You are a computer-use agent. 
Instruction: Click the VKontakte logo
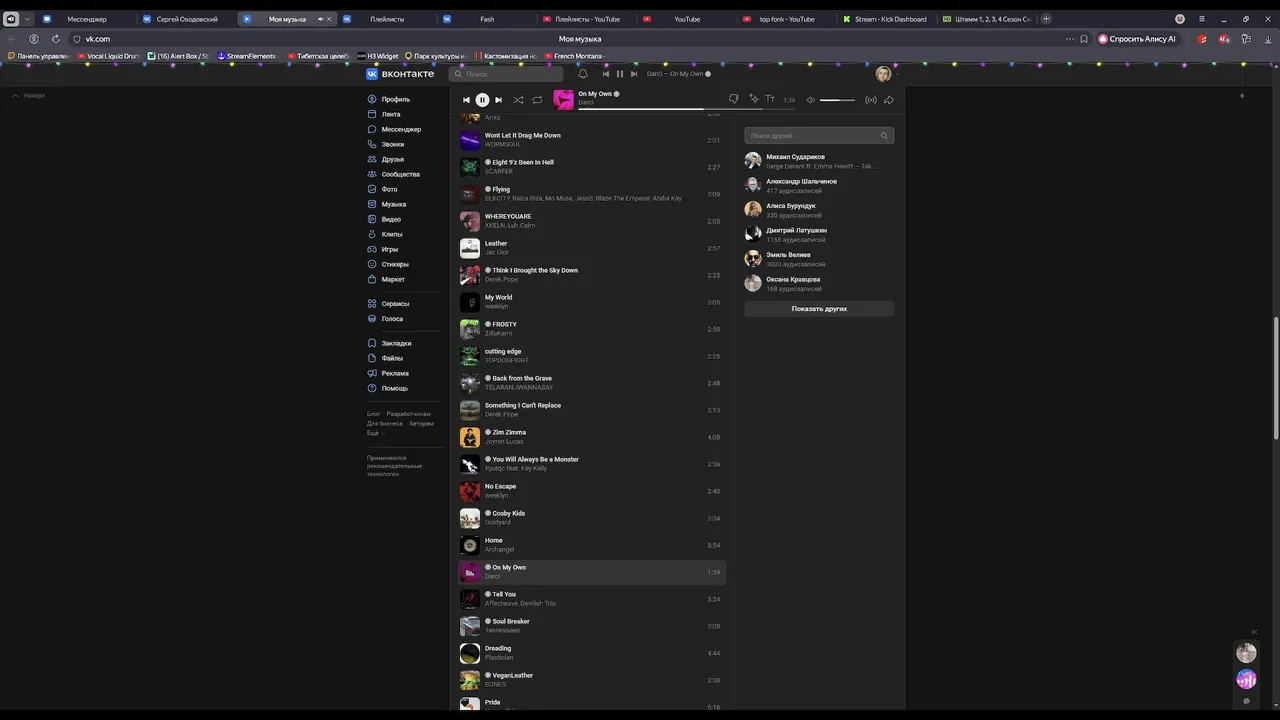tap(400, 74)
